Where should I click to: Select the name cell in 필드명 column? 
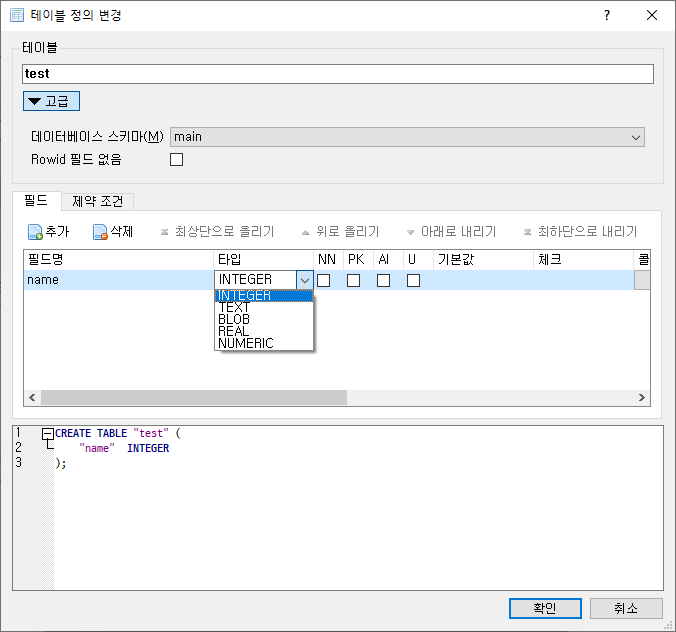point(119,280)
